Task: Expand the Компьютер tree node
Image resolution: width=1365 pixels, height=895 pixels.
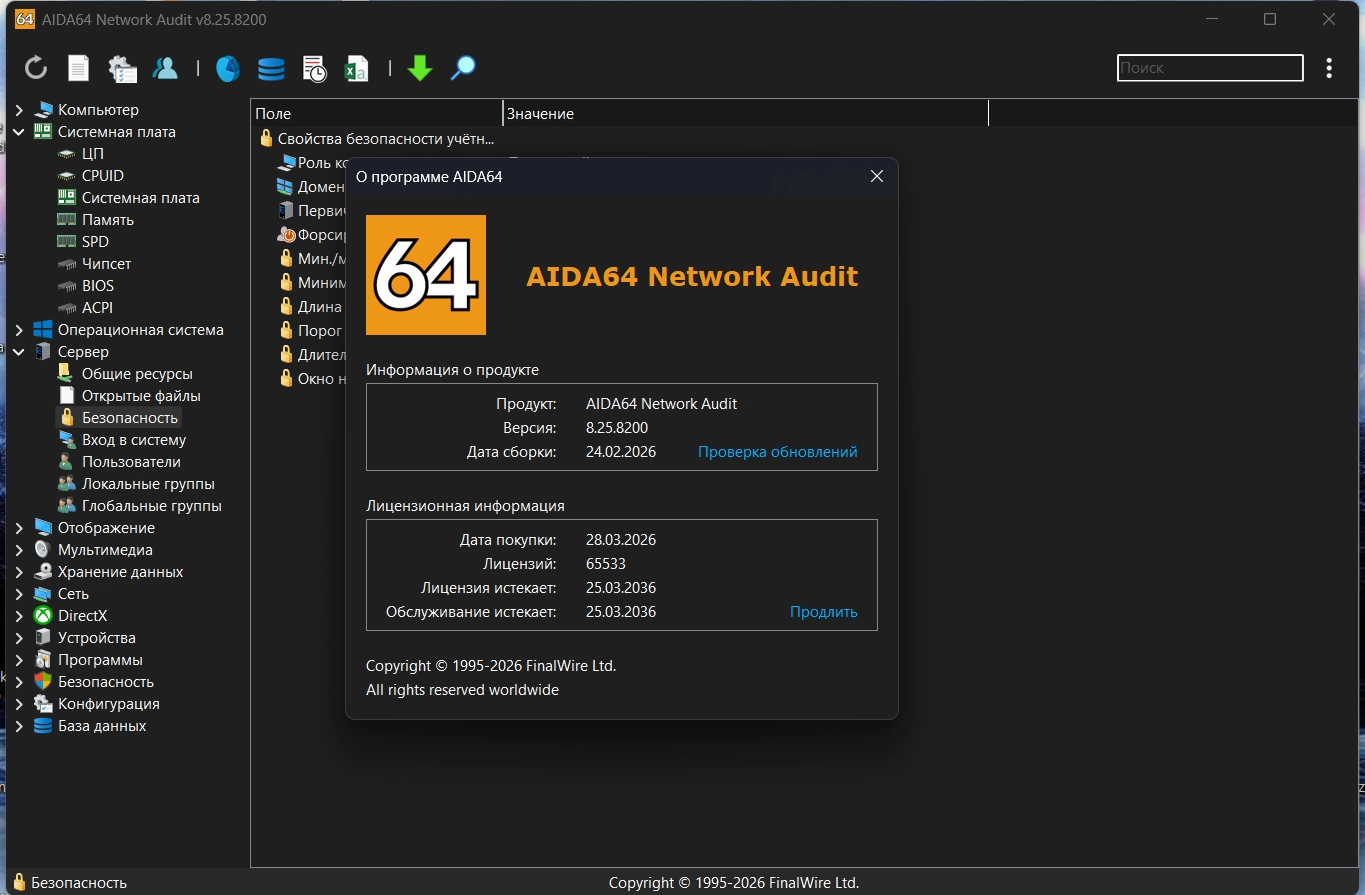Action: click(x=19, y=110)
